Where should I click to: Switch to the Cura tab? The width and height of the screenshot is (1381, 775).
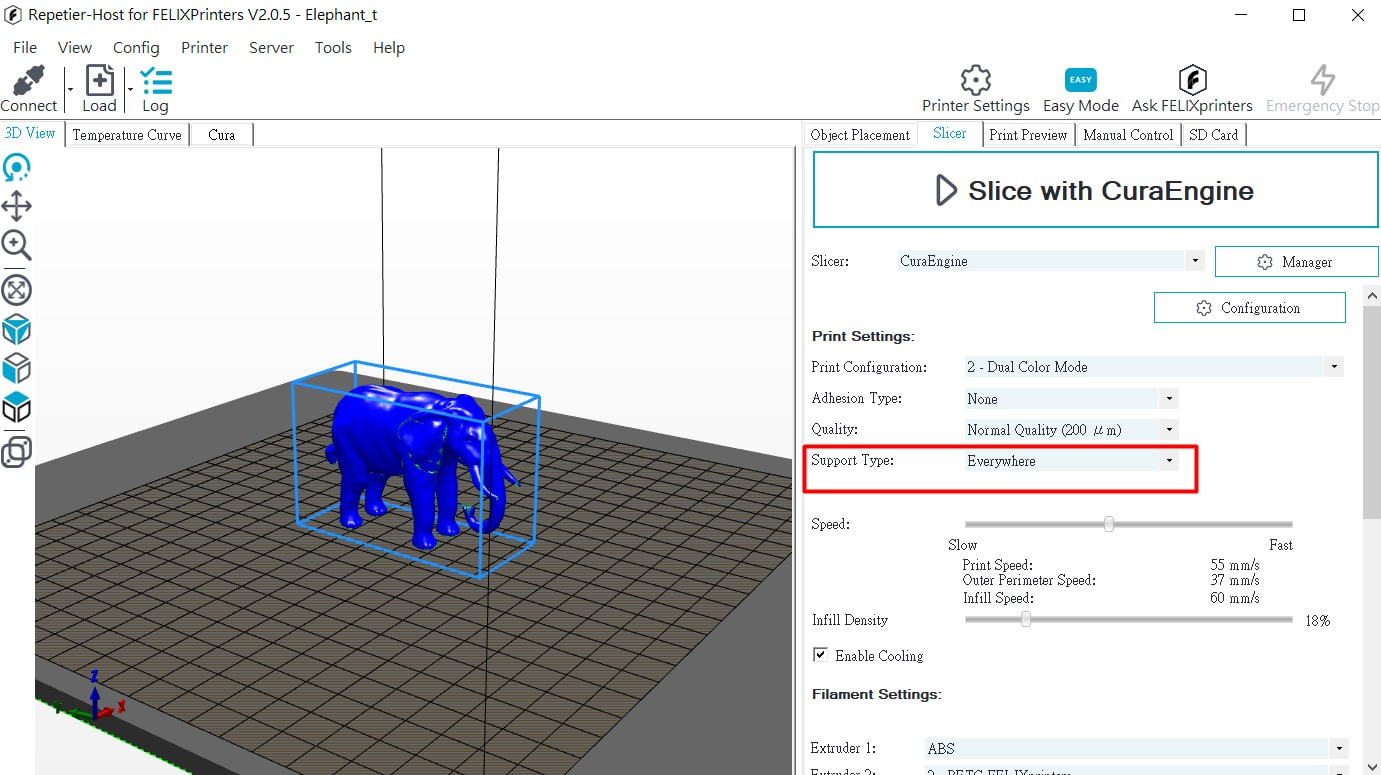tap(222, 135)
